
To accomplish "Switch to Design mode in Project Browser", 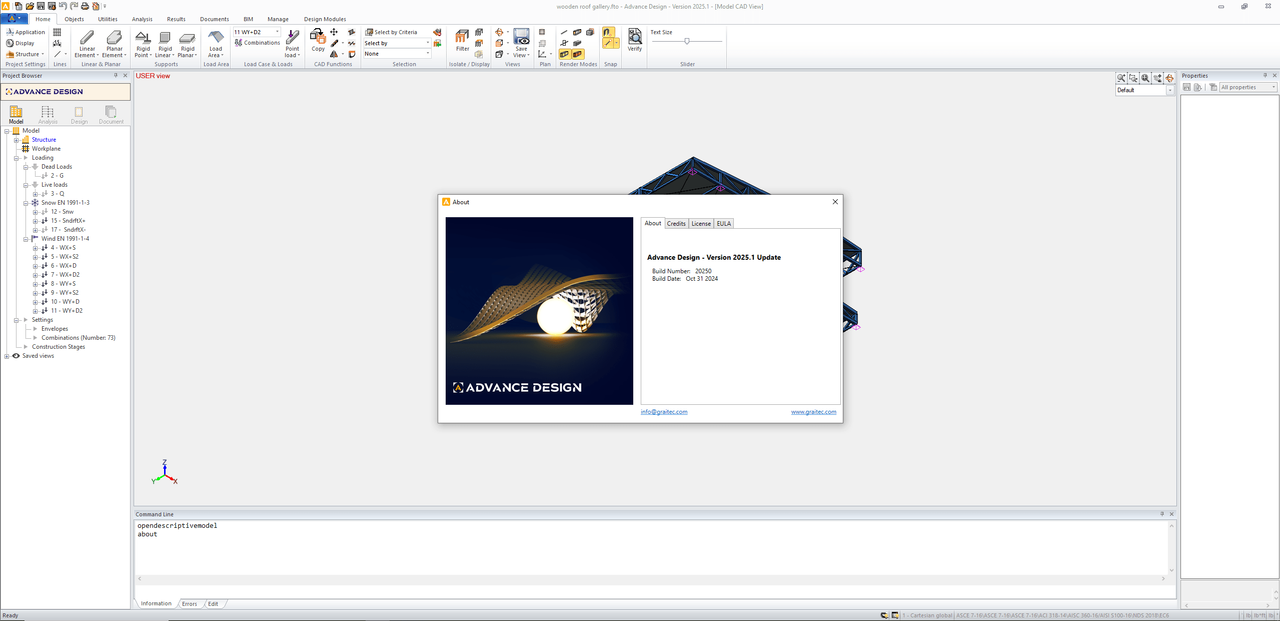I will coord(79,114).
